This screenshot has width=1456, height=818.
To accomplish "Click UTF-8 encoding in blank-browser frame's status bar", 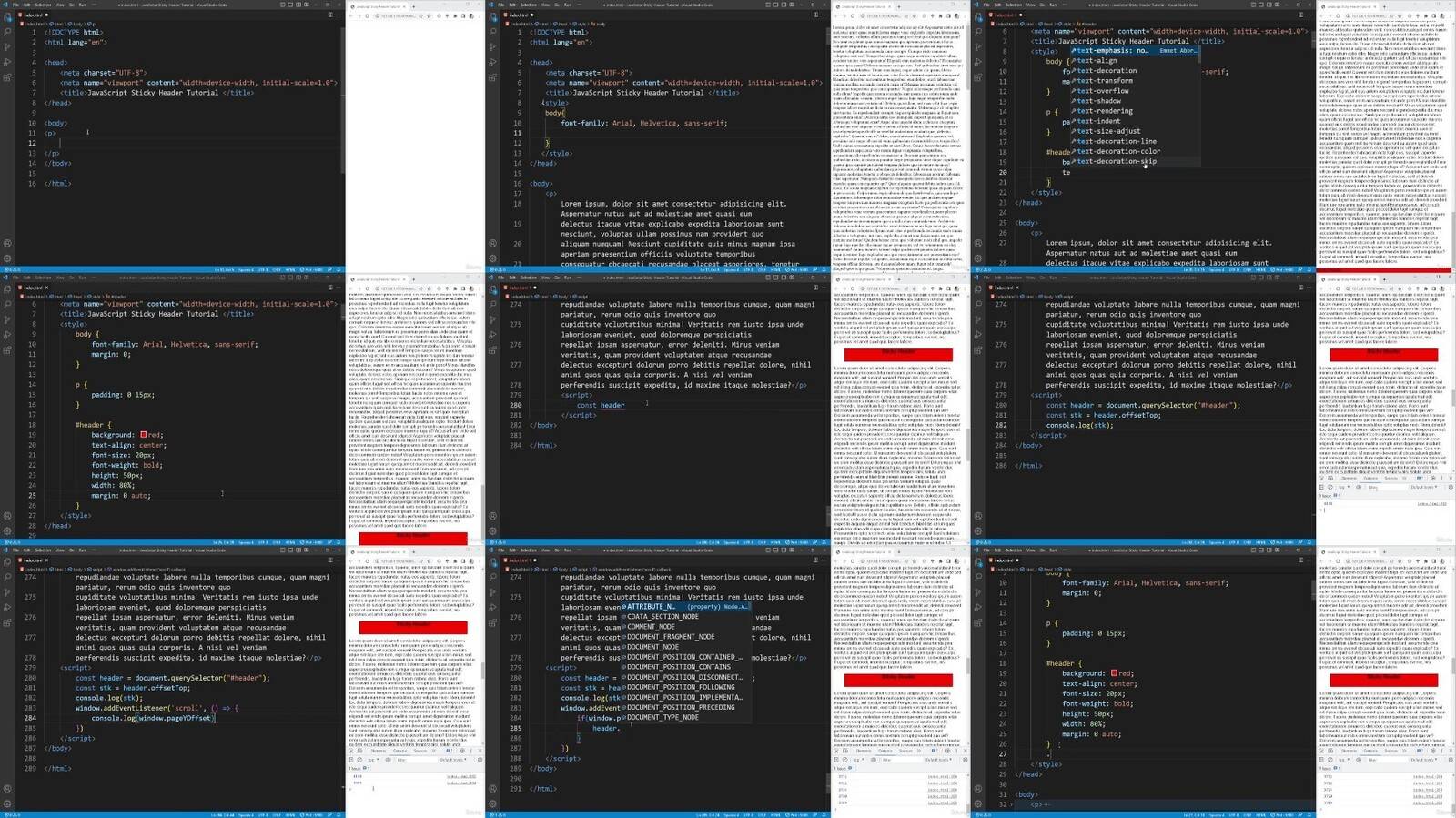I will pyautogui.click(x=263, y=269).
